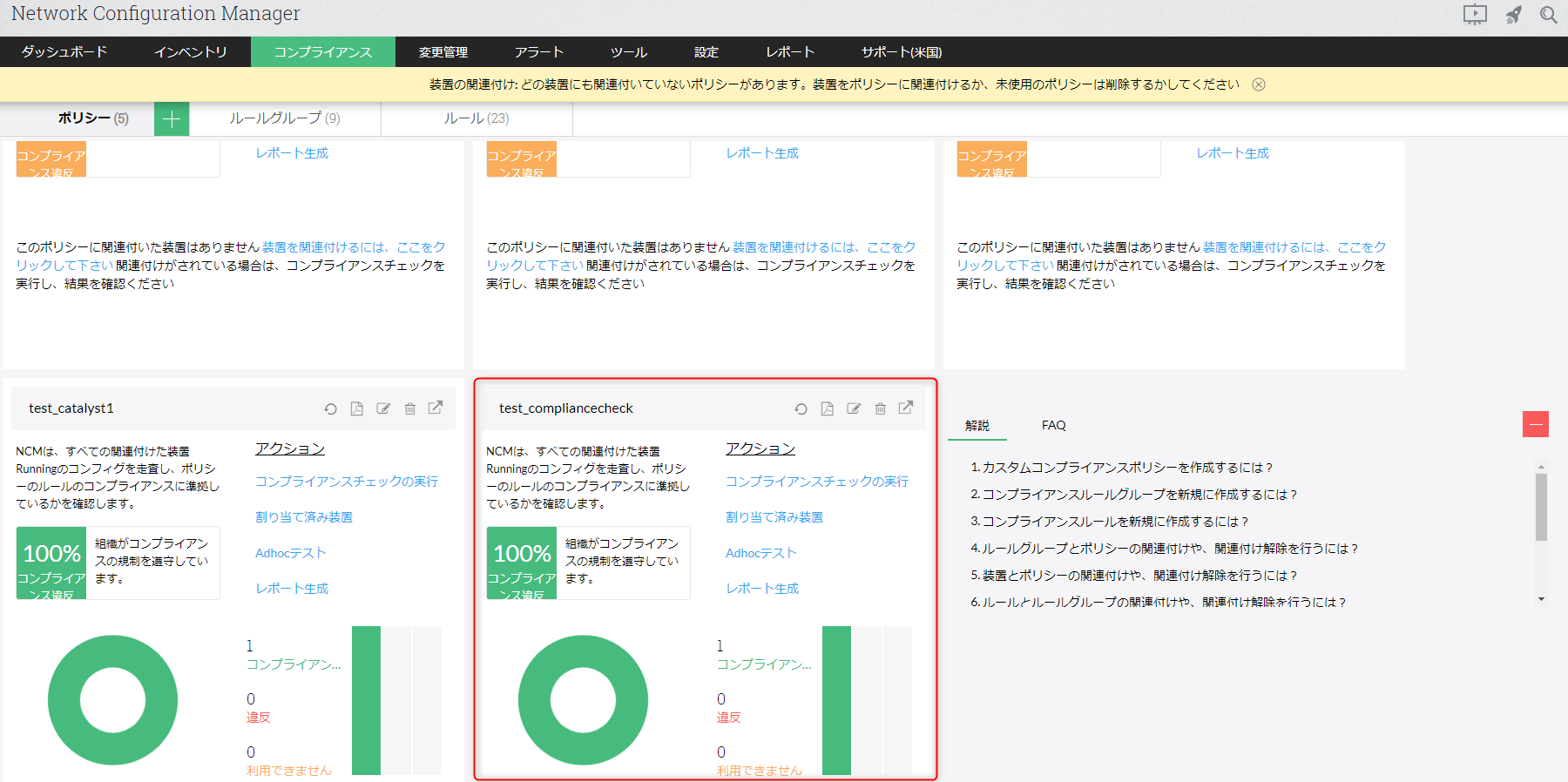Open the FAQ tab in help panel
Image resolution: width=1568 pixels, height=782 pixels.
coord(1053,425)
